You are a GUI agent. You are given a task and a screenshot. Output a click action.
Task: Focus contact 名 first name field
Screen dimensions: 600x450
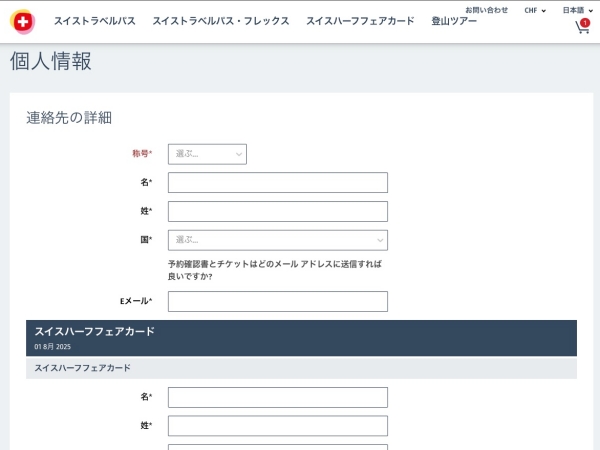(278, 183)
